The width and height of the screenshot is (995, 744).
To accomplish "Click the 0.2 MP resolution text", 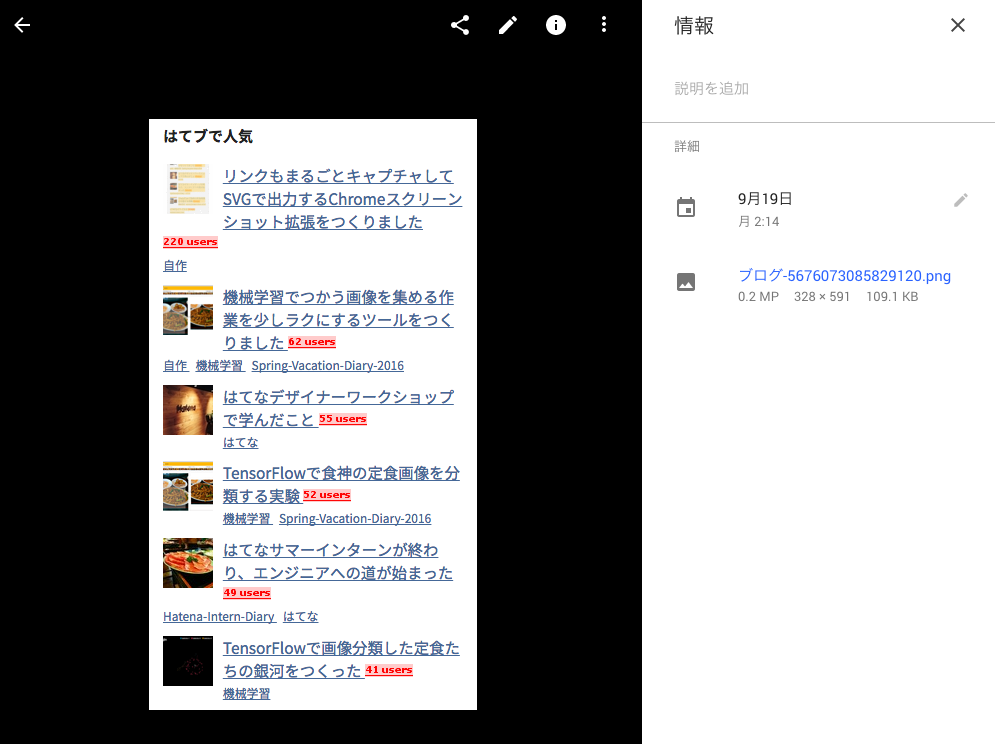I will [758, 296].
